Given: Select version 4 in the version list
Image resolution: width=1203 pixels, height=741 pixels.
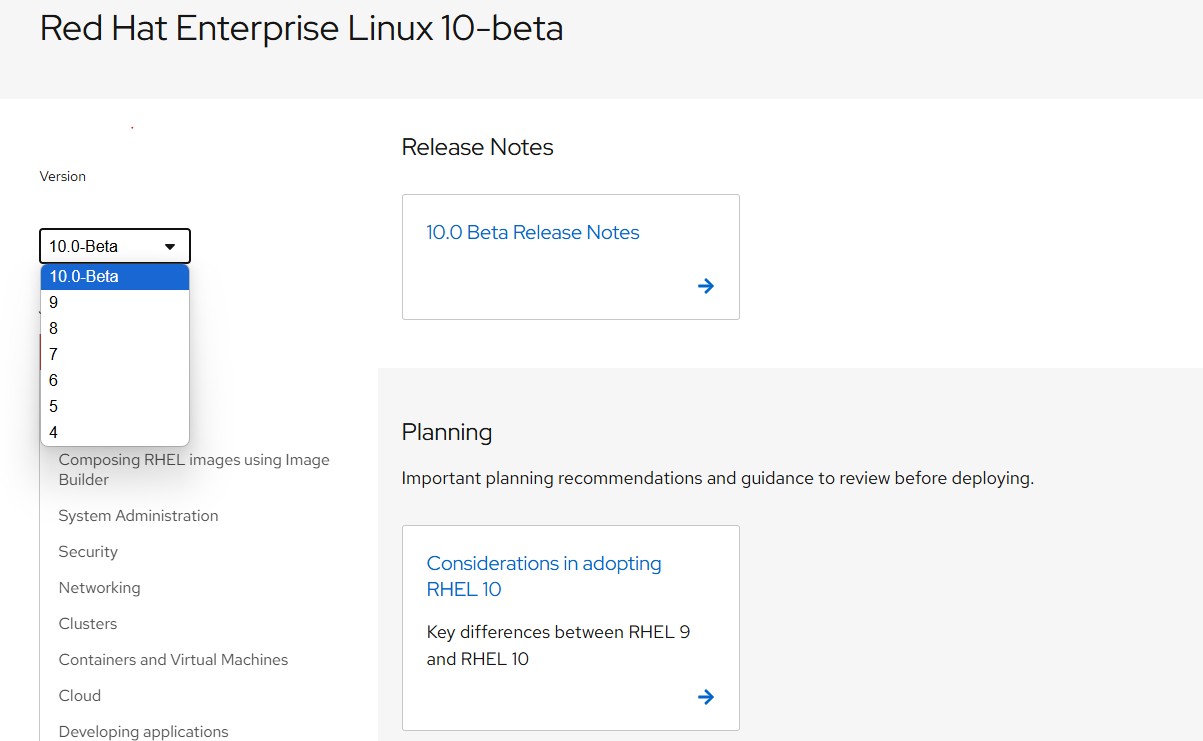Looking at the screenshot, I should (115, 432).
